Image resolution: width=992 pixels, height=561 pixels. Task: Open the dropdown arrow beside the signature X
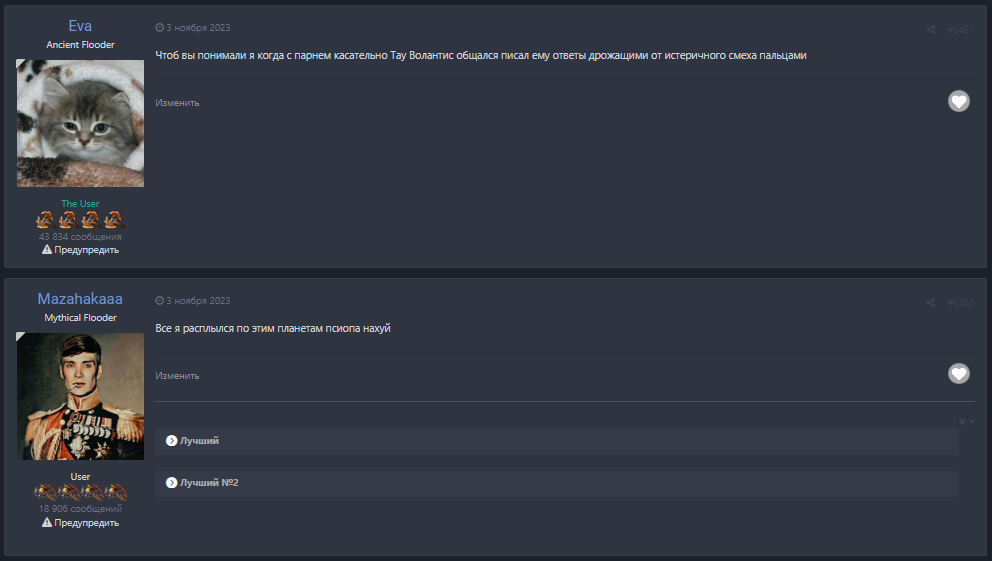(972, 422)
